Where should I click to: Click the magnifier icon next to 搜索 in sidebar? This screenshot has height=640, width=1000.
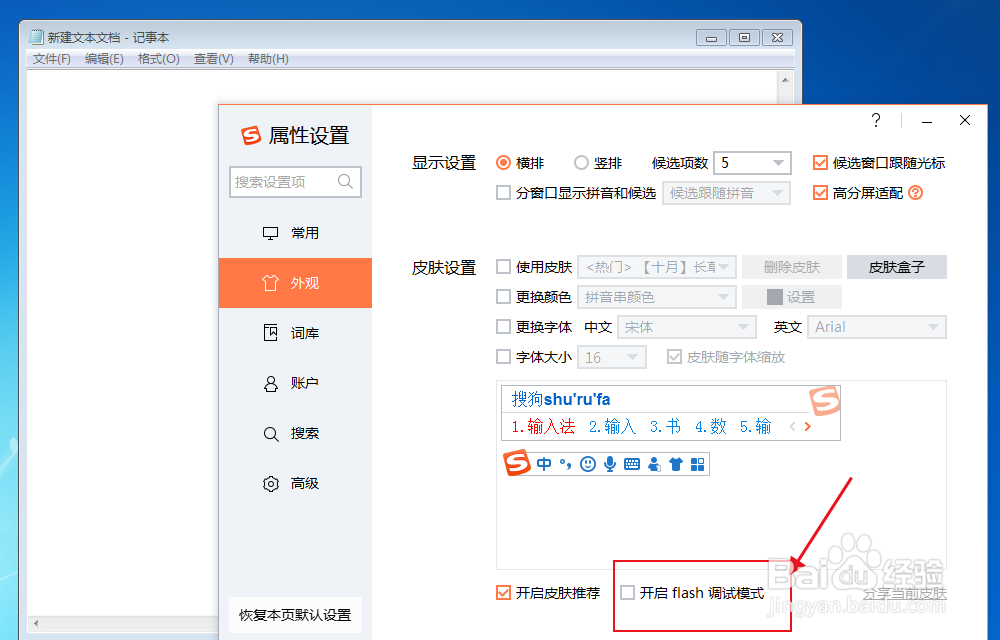270,433
